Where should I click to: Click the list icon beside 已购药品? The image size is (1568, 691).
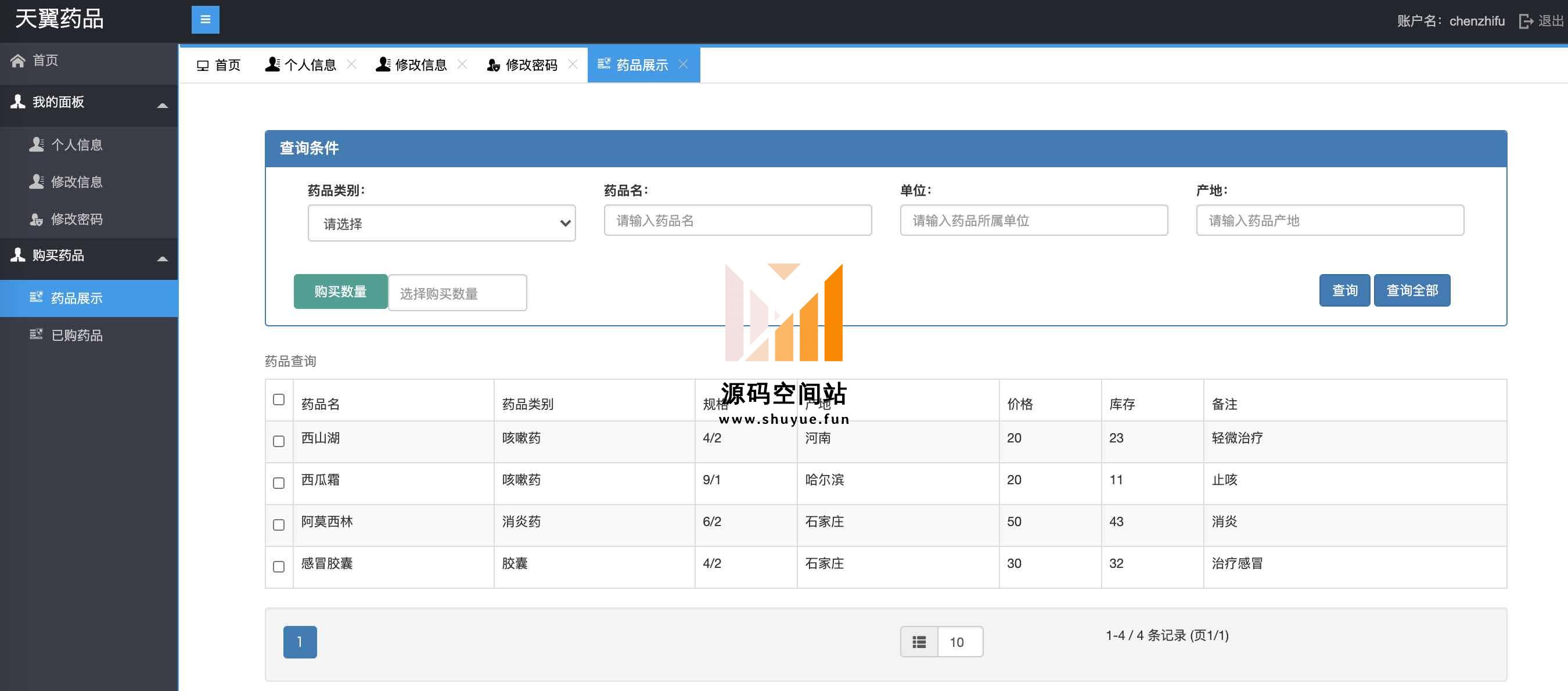pos(37,334)
